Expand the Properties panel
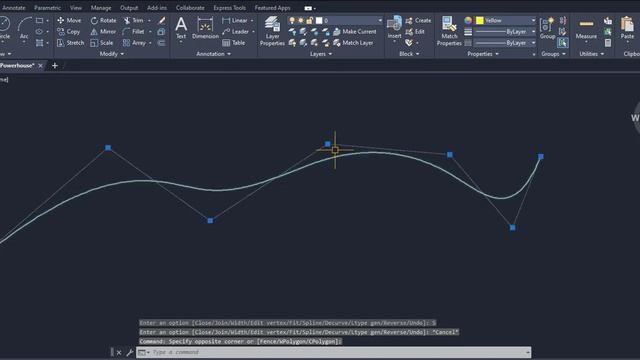Screen dimensions: 640x360 483,54
